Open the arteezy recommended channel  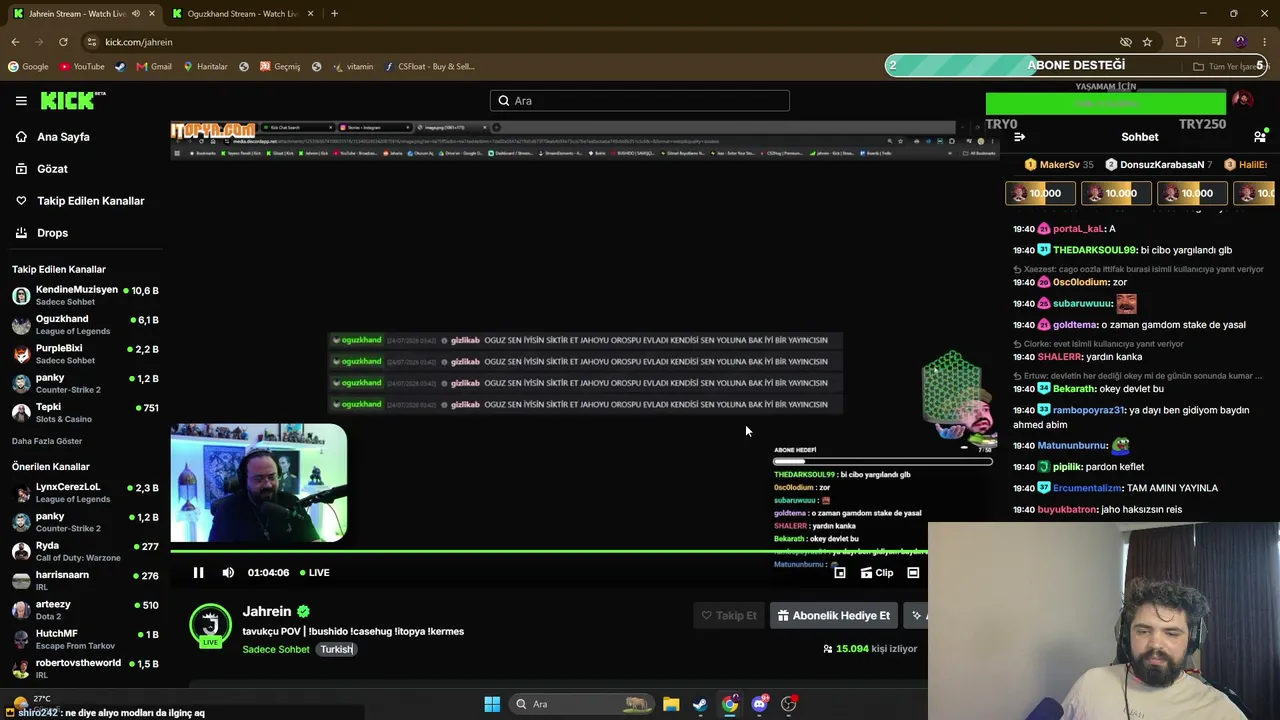[85, 610]
